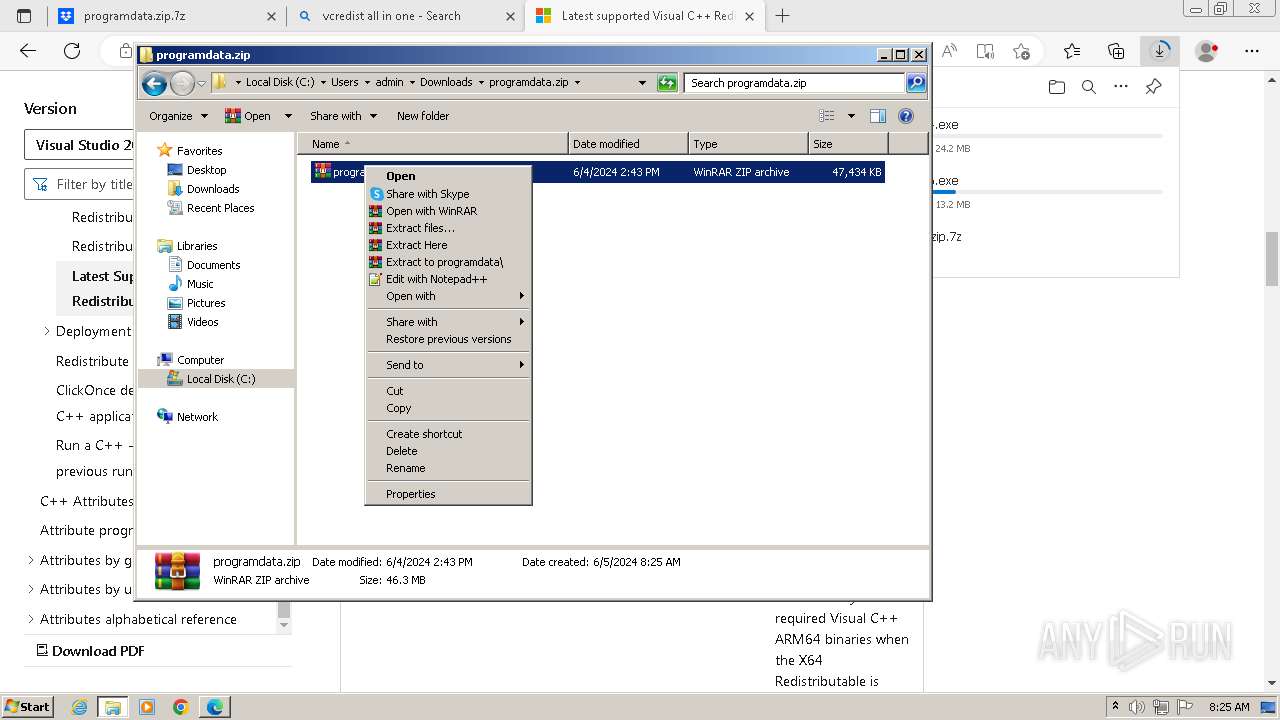Open downloads folder icon in Edge panel
Image resolution: width=1280 pixels, height=720 pixels.
click(1057, 87)
